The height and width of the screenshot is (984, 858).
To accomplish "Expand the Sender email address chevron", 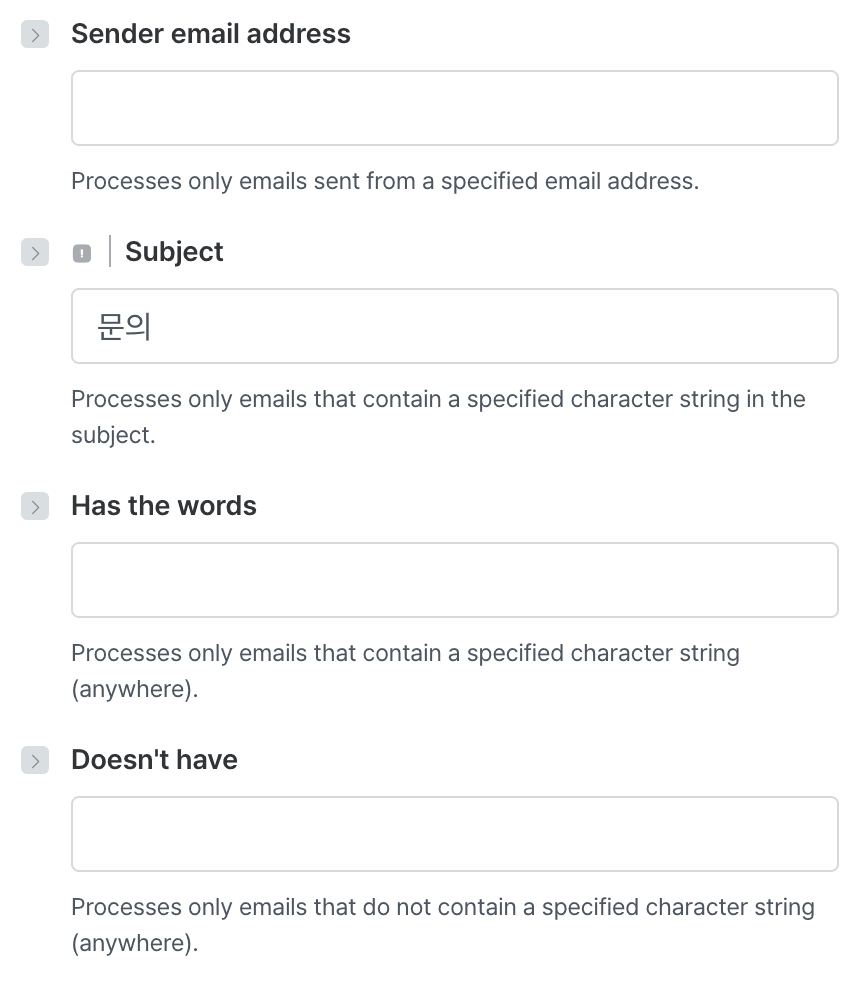I will [x=35, y=35].
